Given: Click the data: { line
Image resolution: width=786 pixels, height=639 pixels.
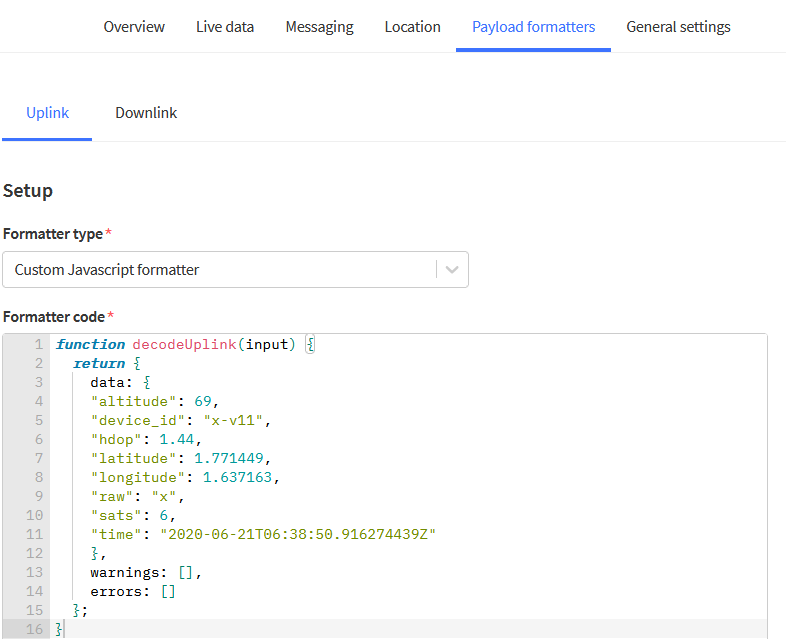Looking at the screenshot, I should coord(120,382).
